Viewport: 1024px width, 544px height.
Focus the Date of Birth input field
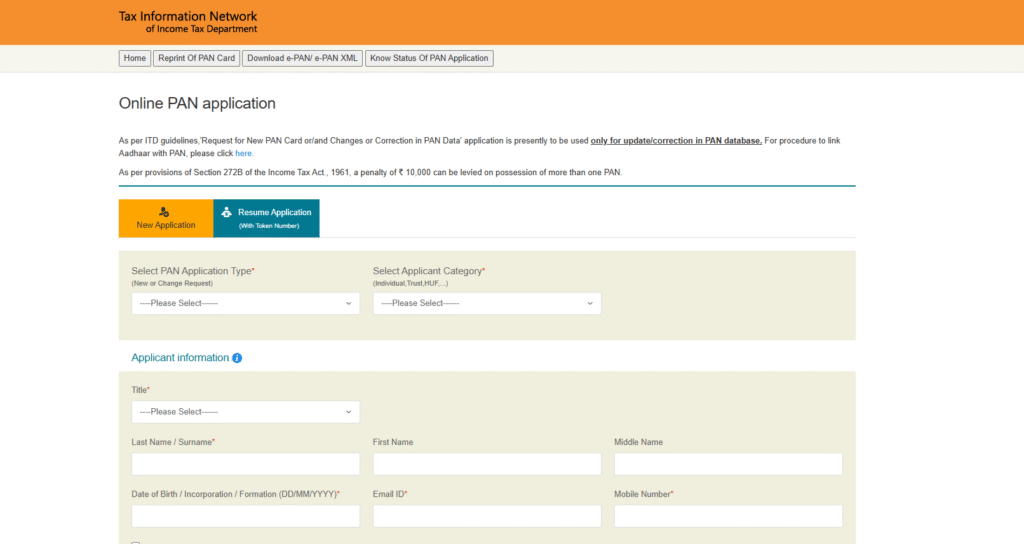click(x=245, y=516)
